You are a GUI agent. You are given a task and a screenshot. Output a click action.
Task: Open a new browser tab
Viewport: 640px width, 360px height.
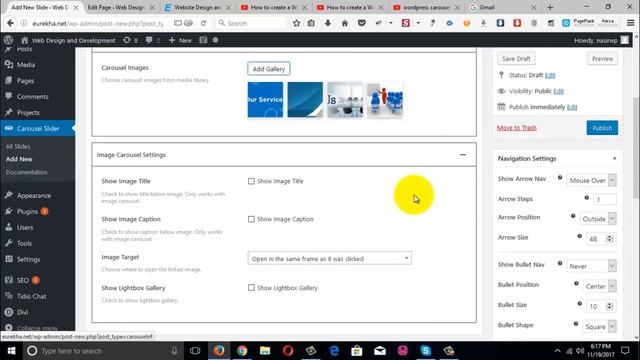550,7
